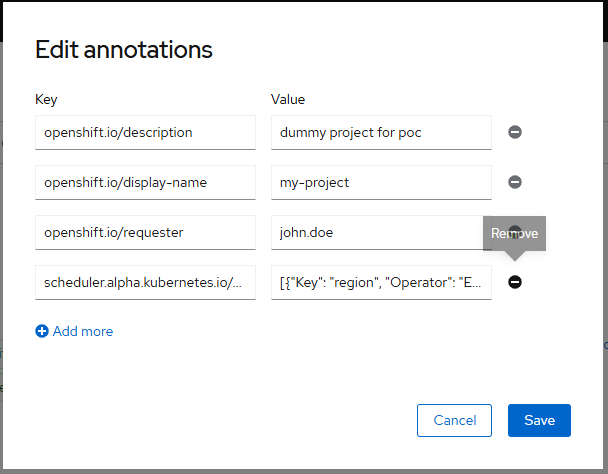Remove the openshift.io/description annotation row
Image resolution: width=608 pixels, height=474 pixels.
point(515,132)
